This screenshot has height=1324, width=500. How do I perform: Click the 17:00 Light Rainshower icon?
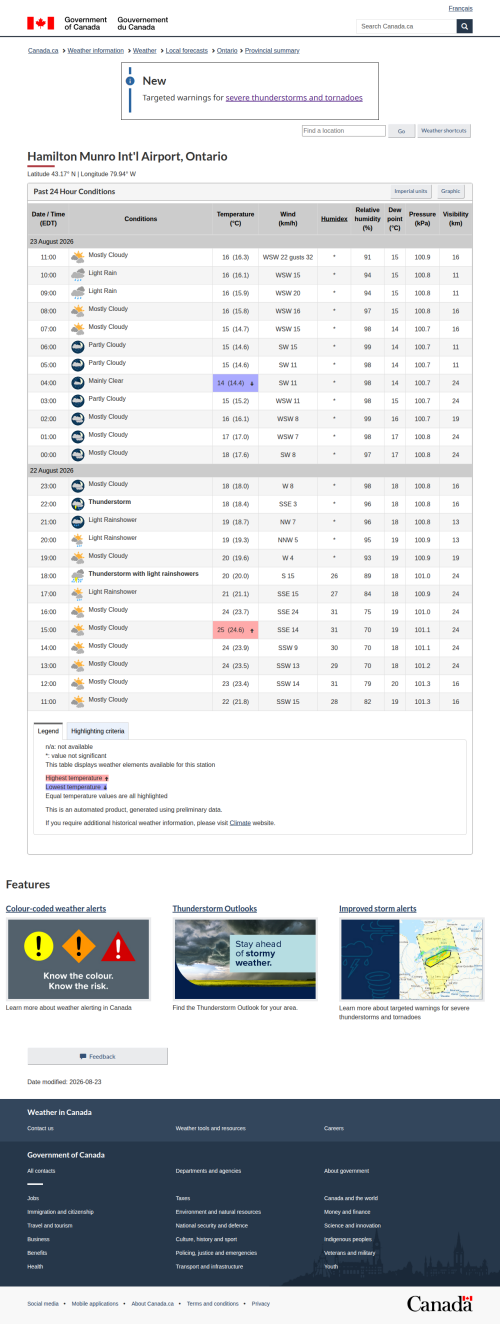point(78,594)
